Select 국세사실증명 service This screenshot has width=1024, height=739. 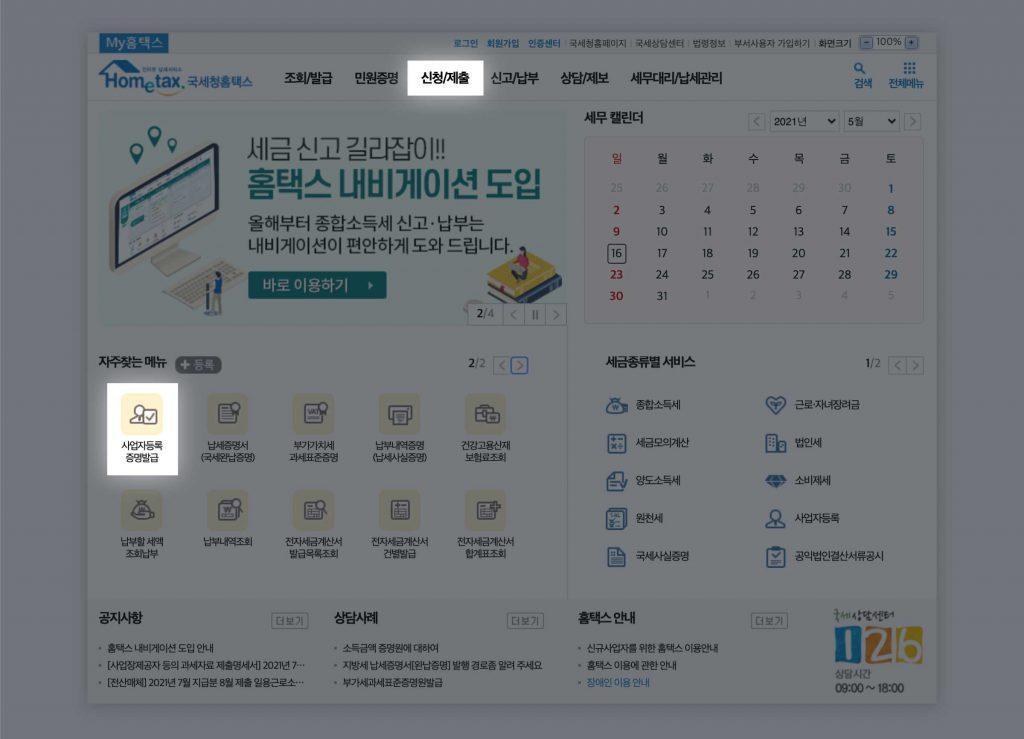[x=647, y=556]
